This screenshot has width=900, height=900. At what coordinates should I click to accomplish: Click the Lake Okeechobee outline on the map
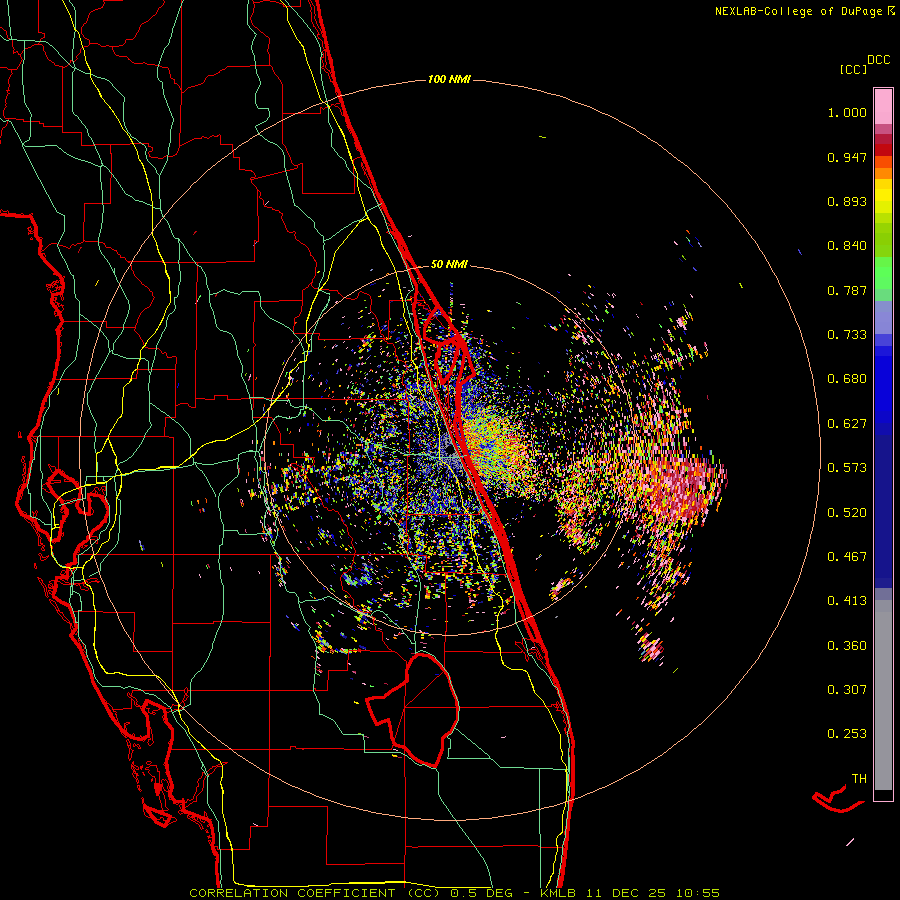(413, 709)
